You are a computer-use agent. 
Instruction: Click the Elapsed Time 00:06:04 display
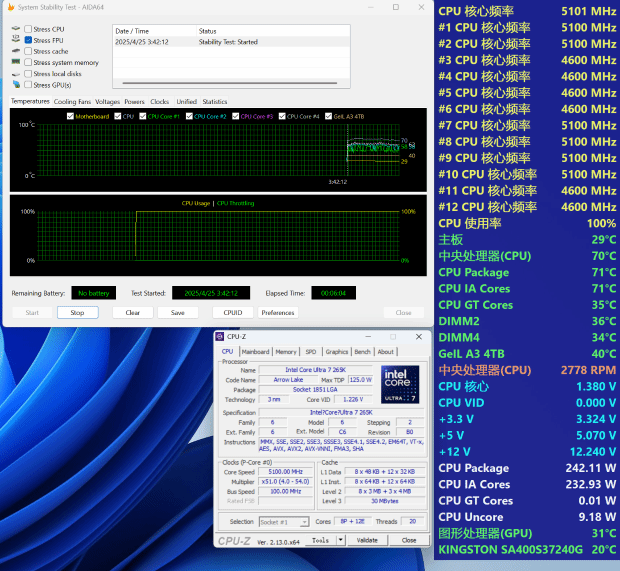point(333,293)
